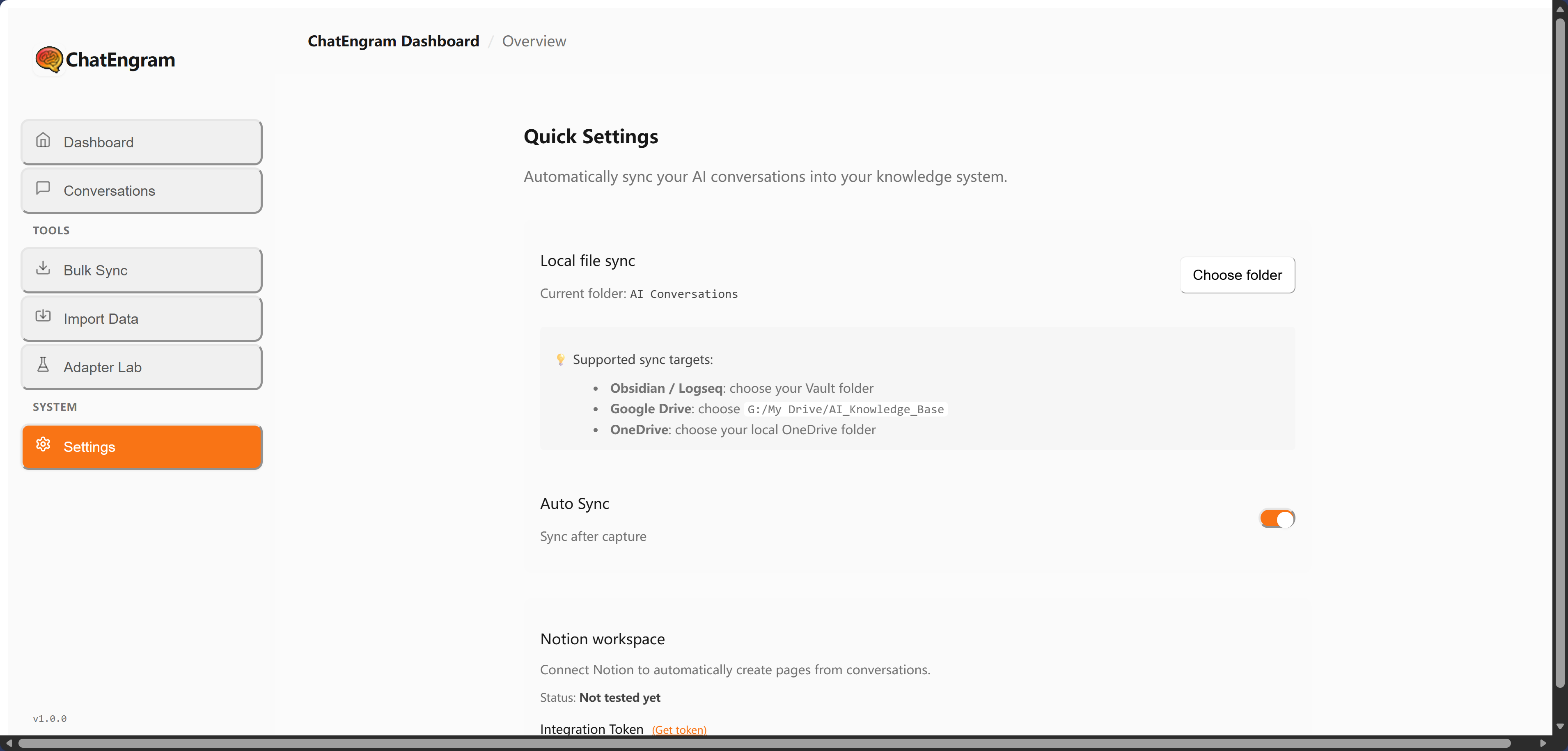Open the Bulk Sync tool

point(141,270)
